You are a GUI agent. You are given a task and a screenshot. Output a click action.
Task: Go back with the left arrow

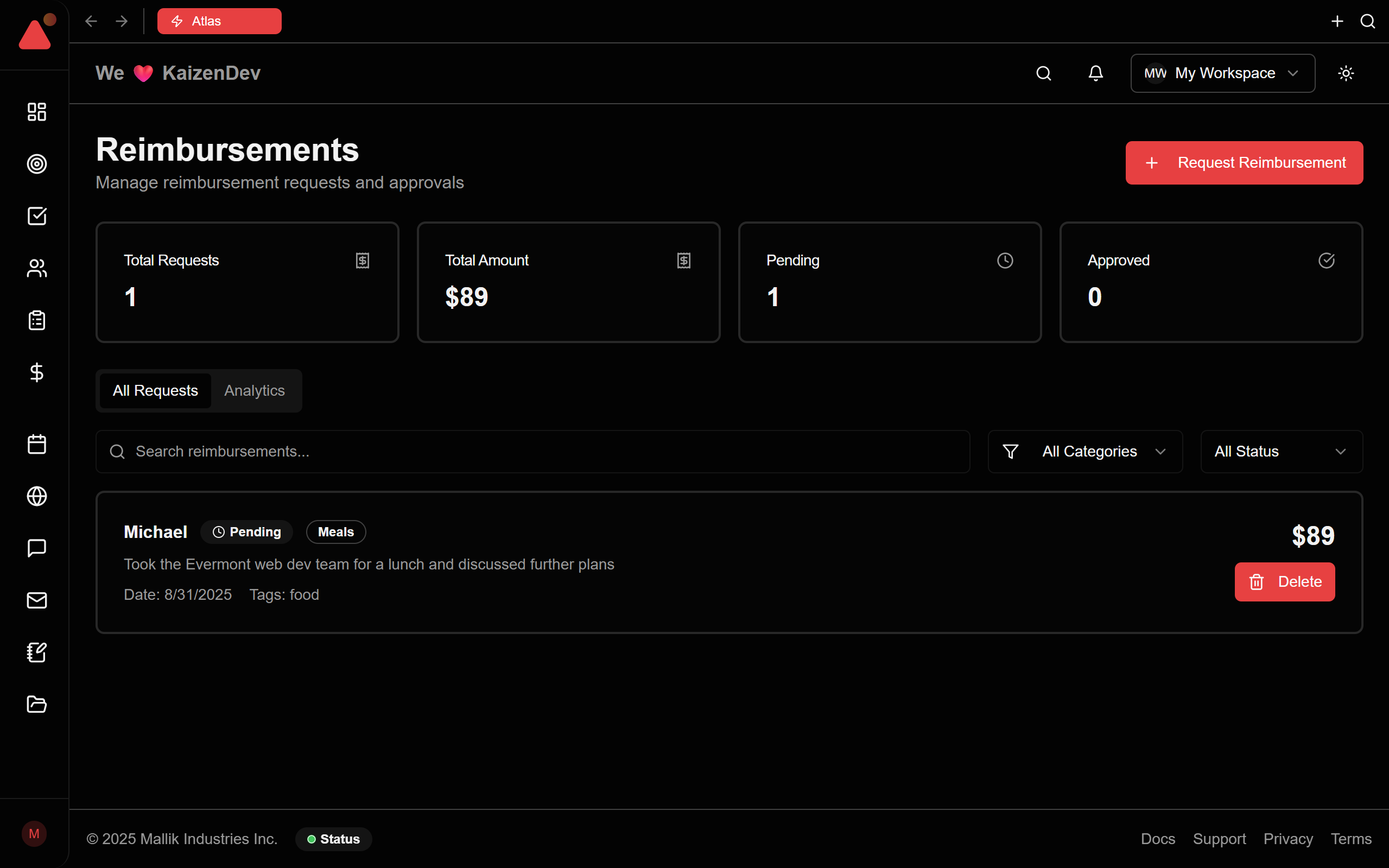(x=91, y=21)
